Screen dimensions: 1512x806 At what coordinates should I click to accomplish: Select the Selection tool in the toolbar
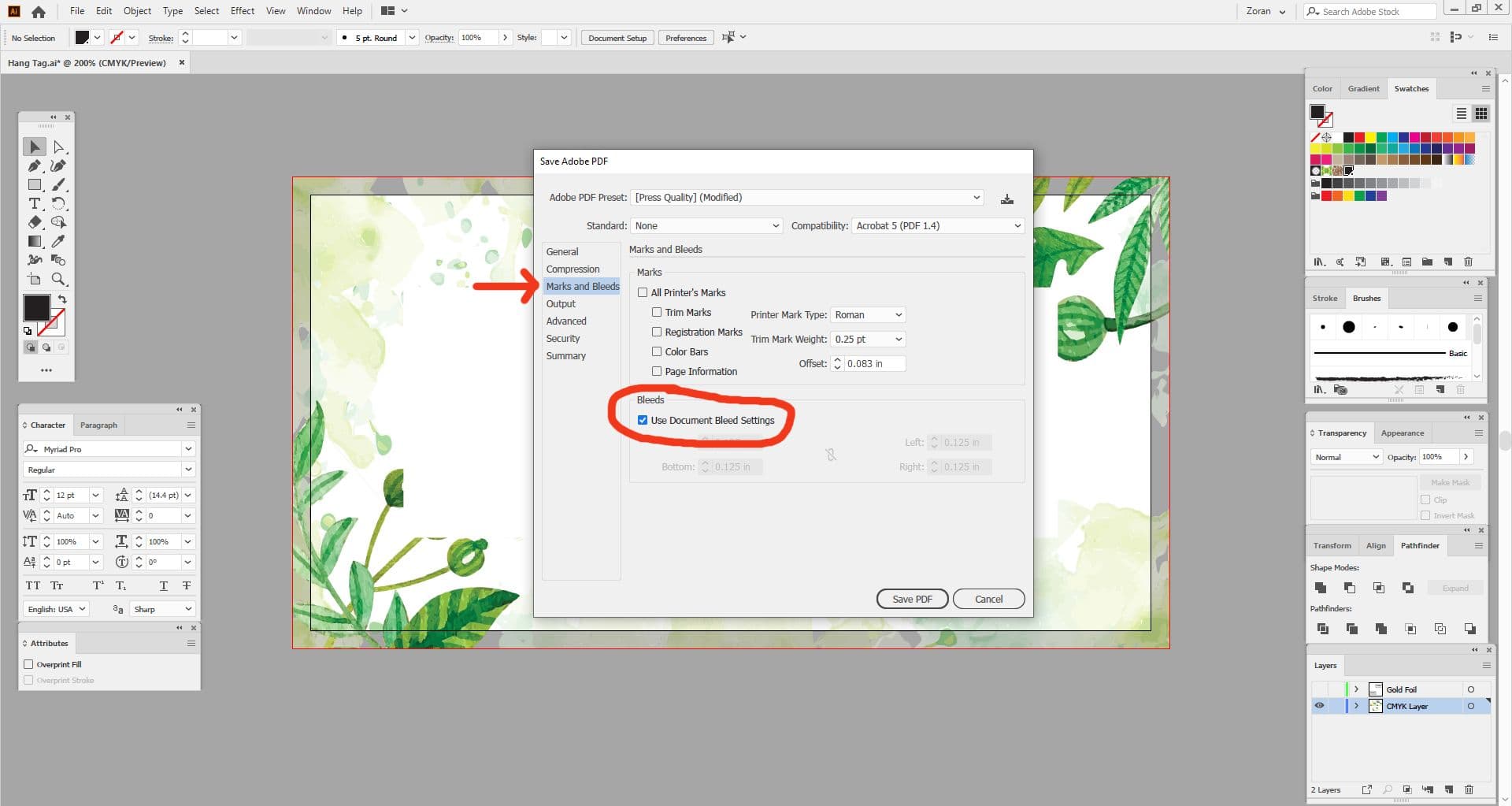pos(35,147)
